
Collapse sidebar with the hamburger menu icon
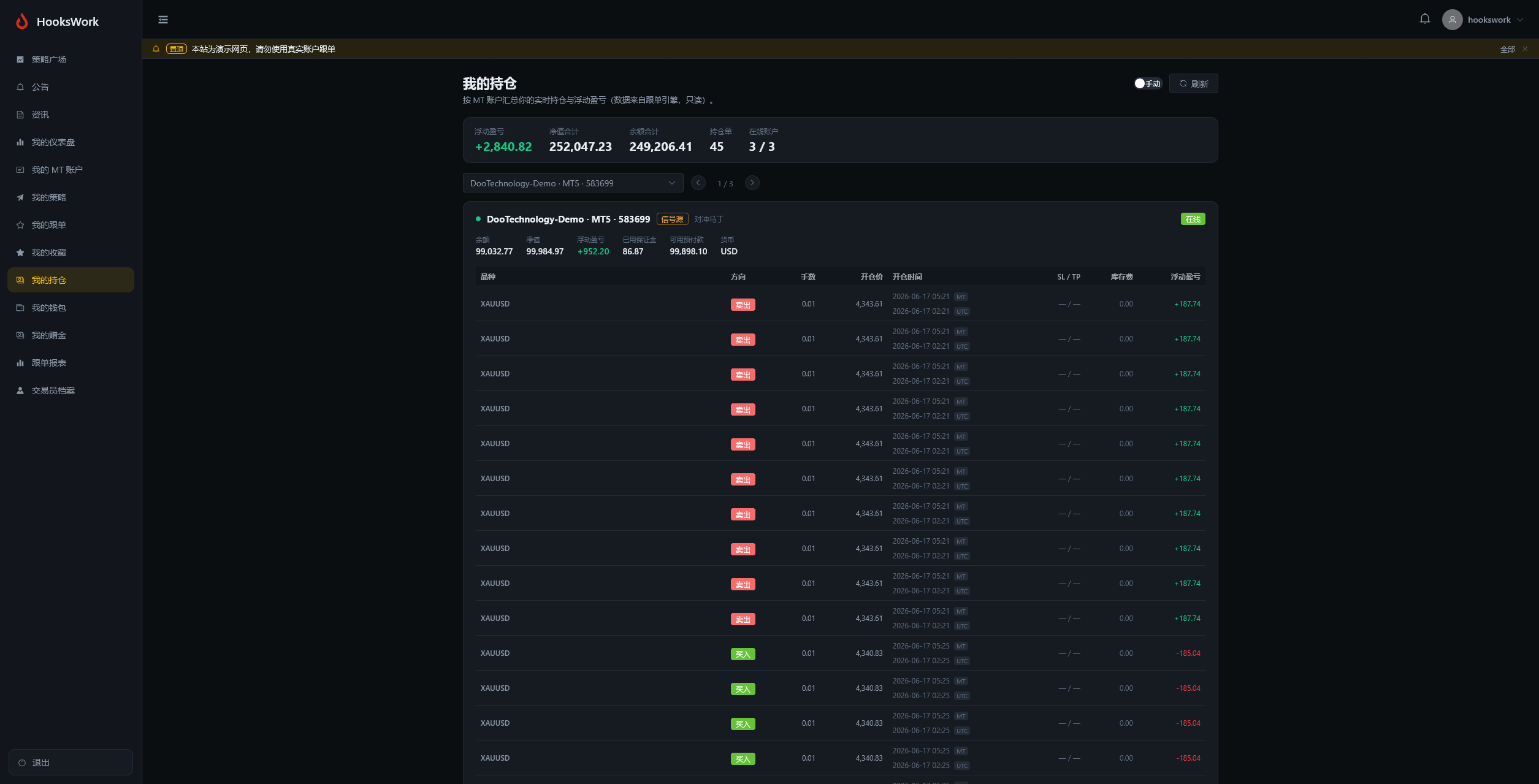pyautogui.click(x=163, y=20)
